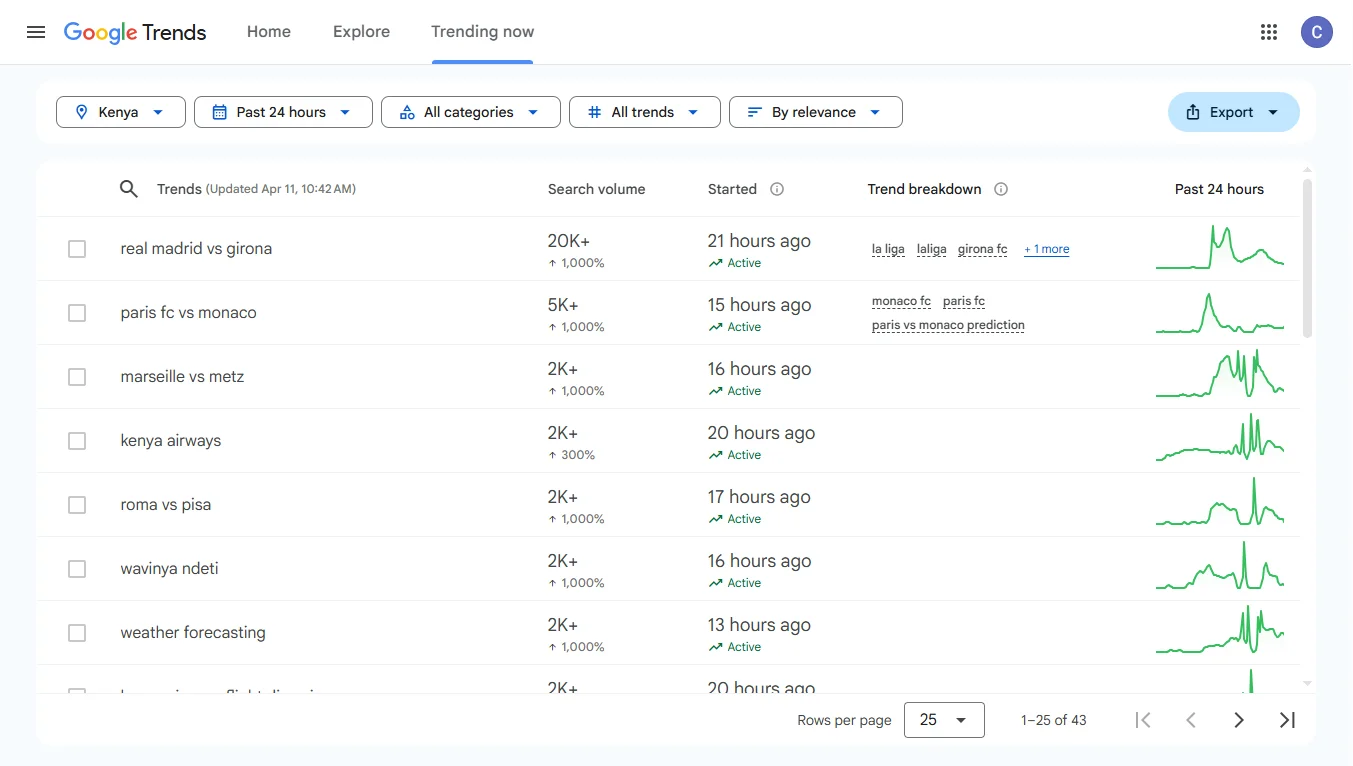Click the export share icon
The height and width of the screenshot is (766, 1353).
click(1193, 112)
